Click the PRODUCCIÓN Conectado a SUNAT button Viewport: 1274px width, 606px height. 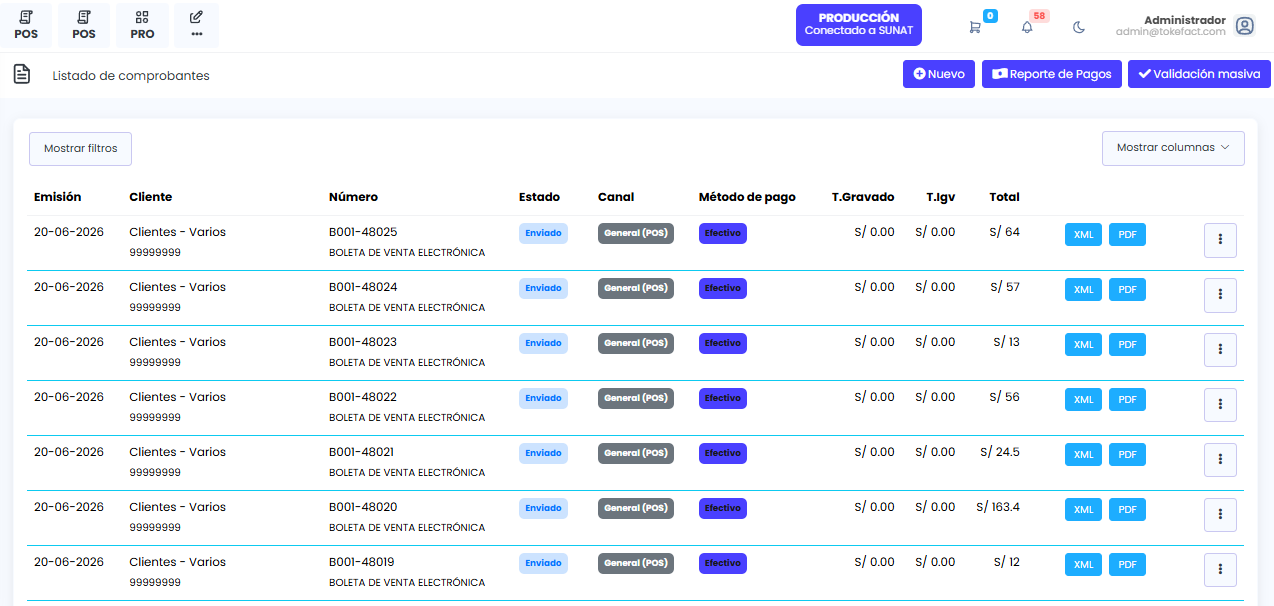point(859,25)
